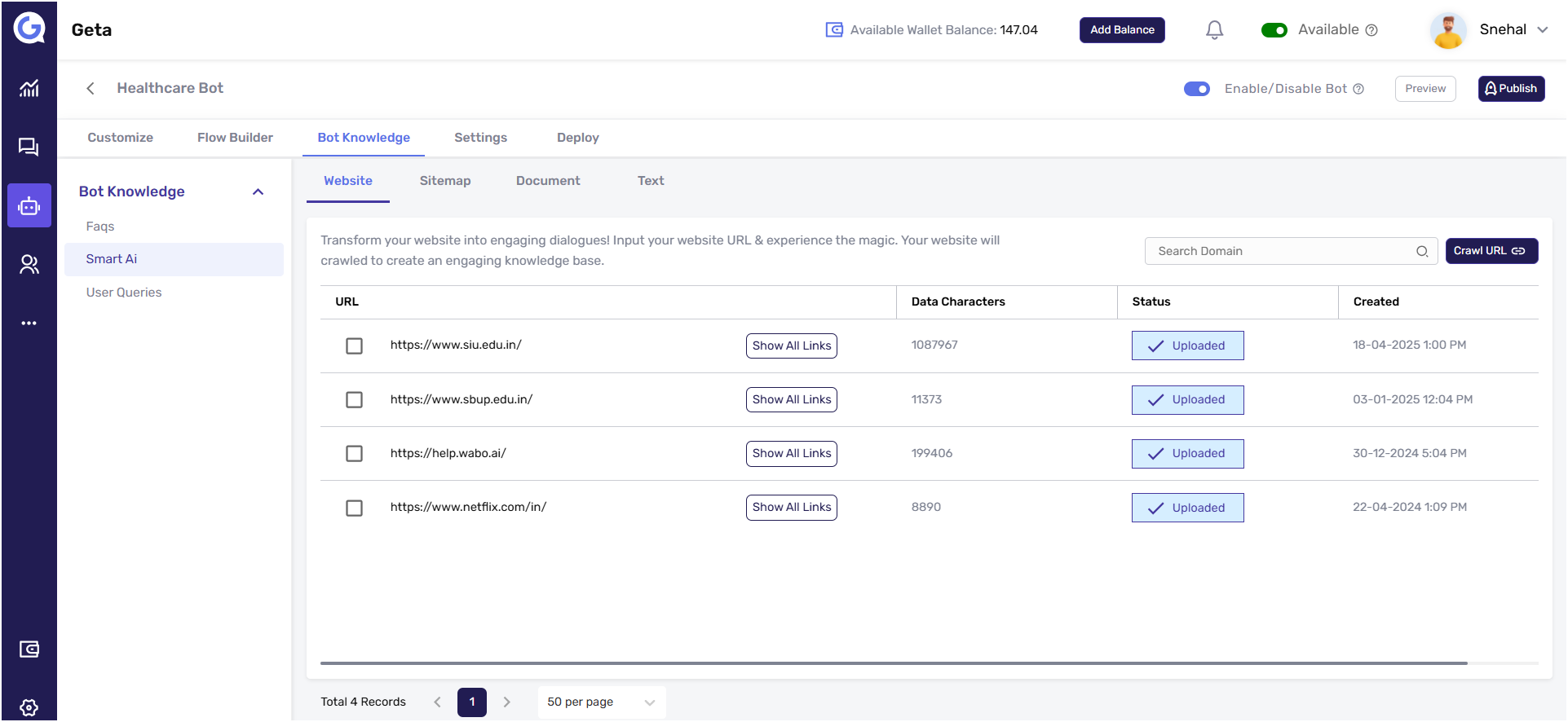The image size is (1568, 722).
Task: Open the analytics chart icon in sidebar
Action: (29, 88)
